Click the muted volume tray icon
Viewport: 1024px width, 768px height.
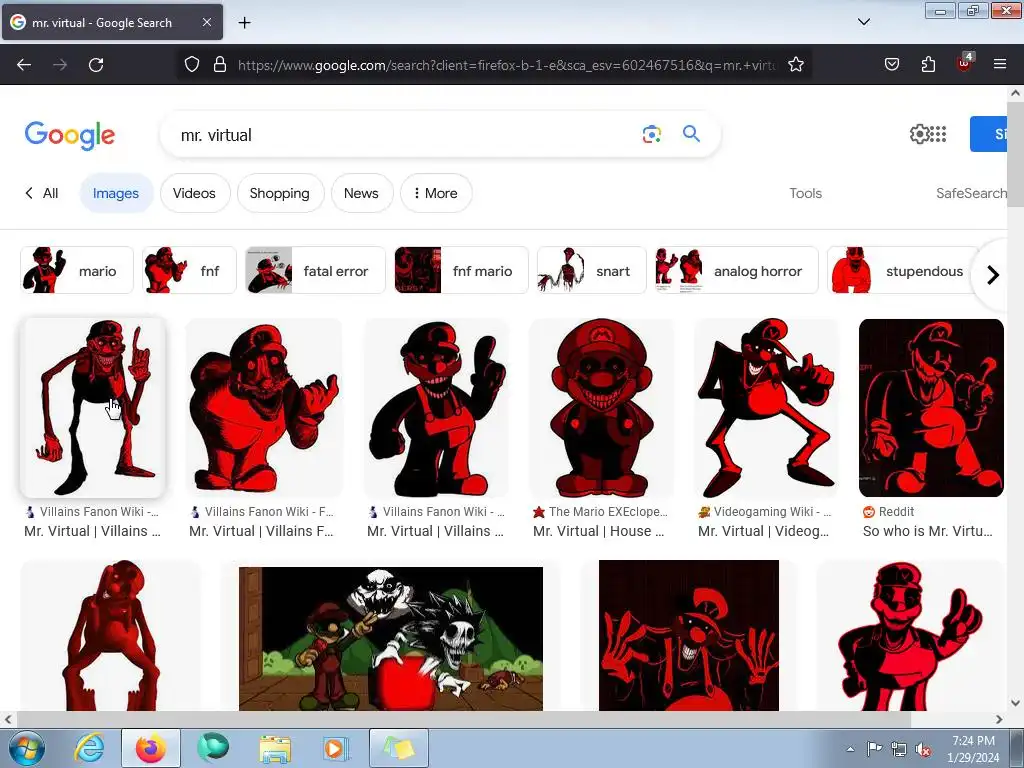923,750
